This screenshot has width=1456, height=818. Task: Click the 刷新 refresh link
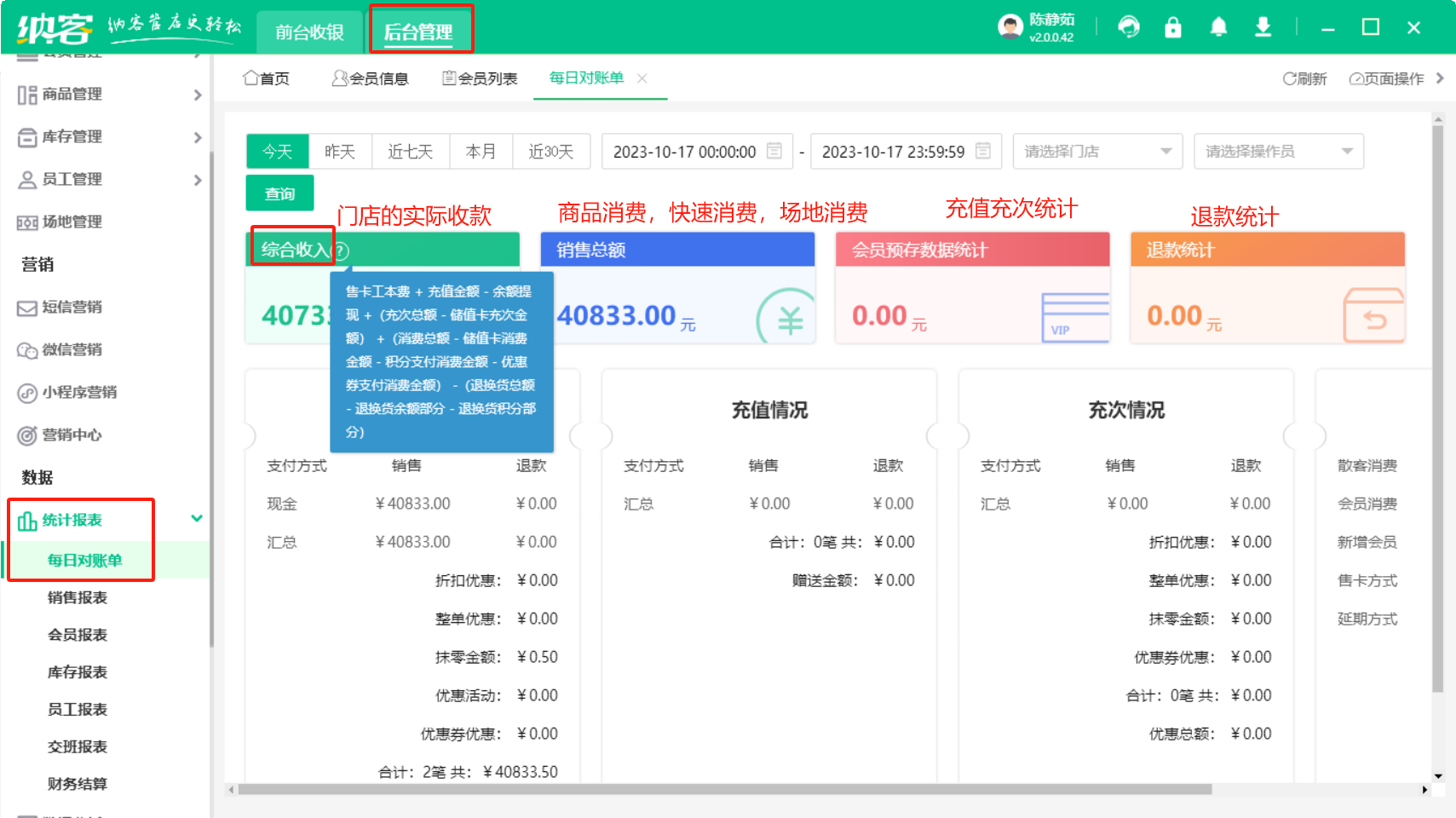(1304, 78)
